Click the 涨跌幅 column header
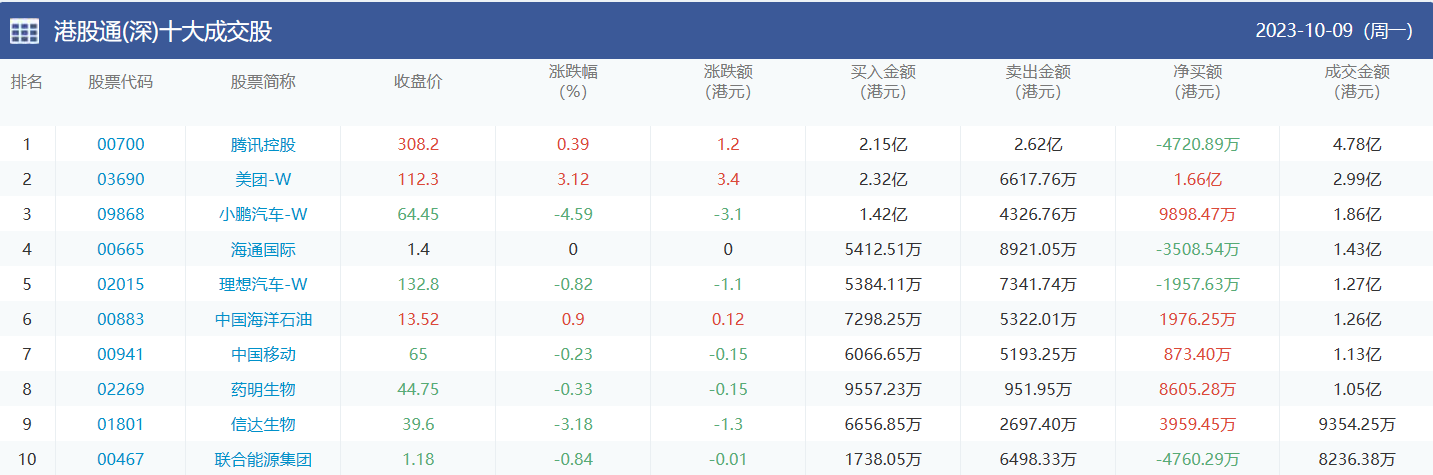 [x=573, y=82]
